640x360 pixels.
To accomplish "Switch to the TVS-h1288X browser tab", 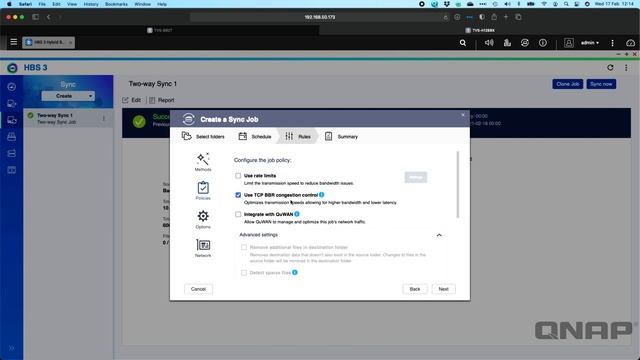I will (480, 30).
